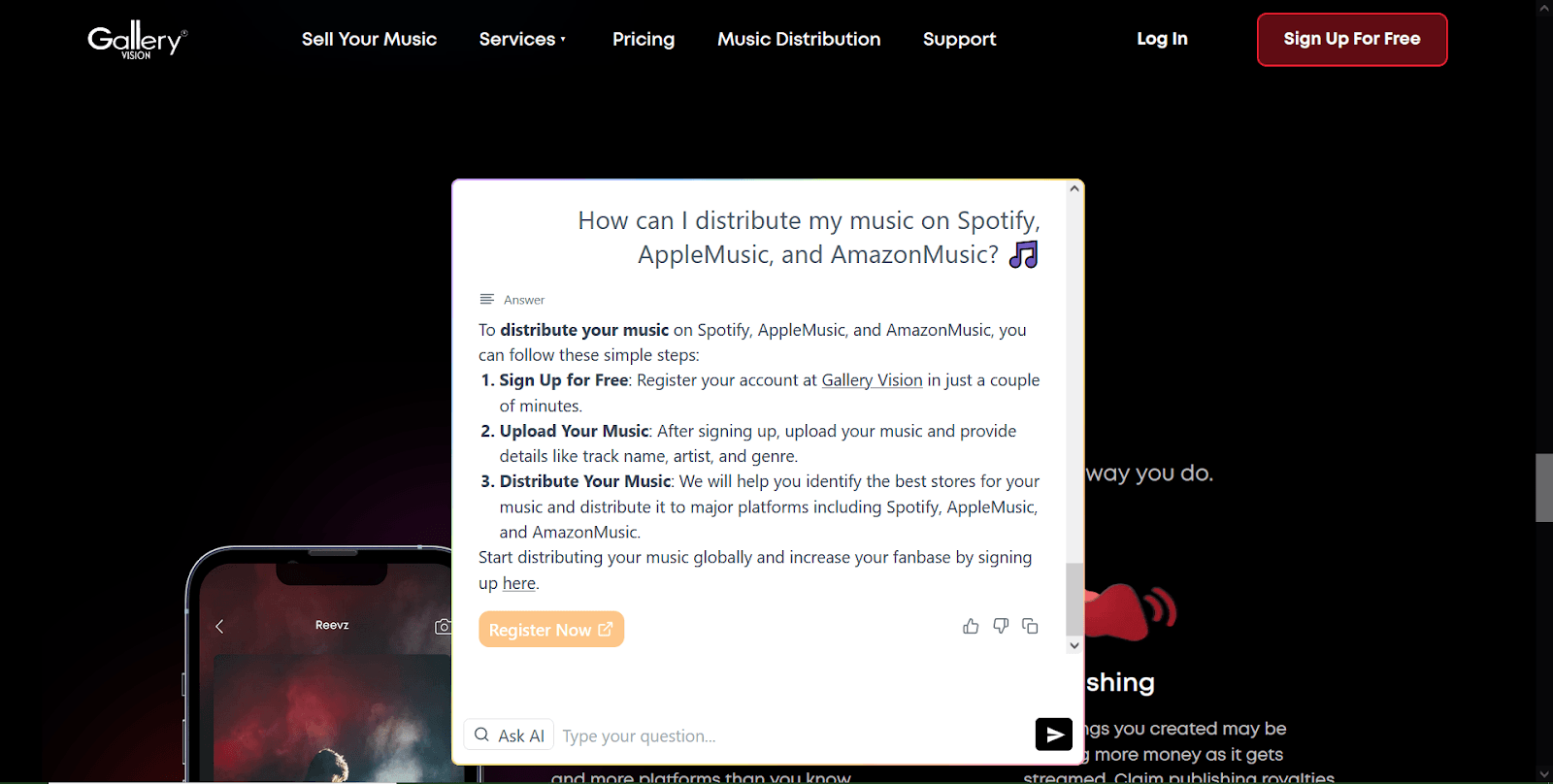Click the music note emoji in question
The height and width of the screenshot is (784, 1553).
point(1024,254)
